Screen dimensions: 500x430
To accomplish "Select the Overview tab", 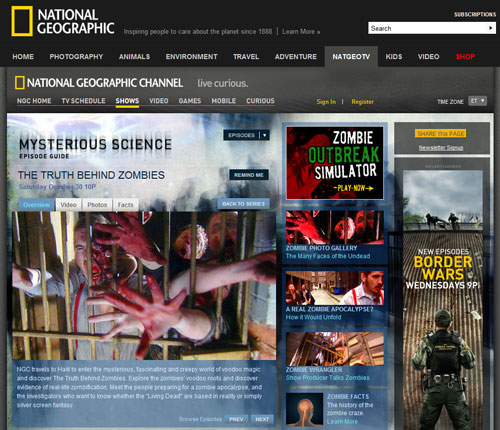I will (x=36, y=204).
